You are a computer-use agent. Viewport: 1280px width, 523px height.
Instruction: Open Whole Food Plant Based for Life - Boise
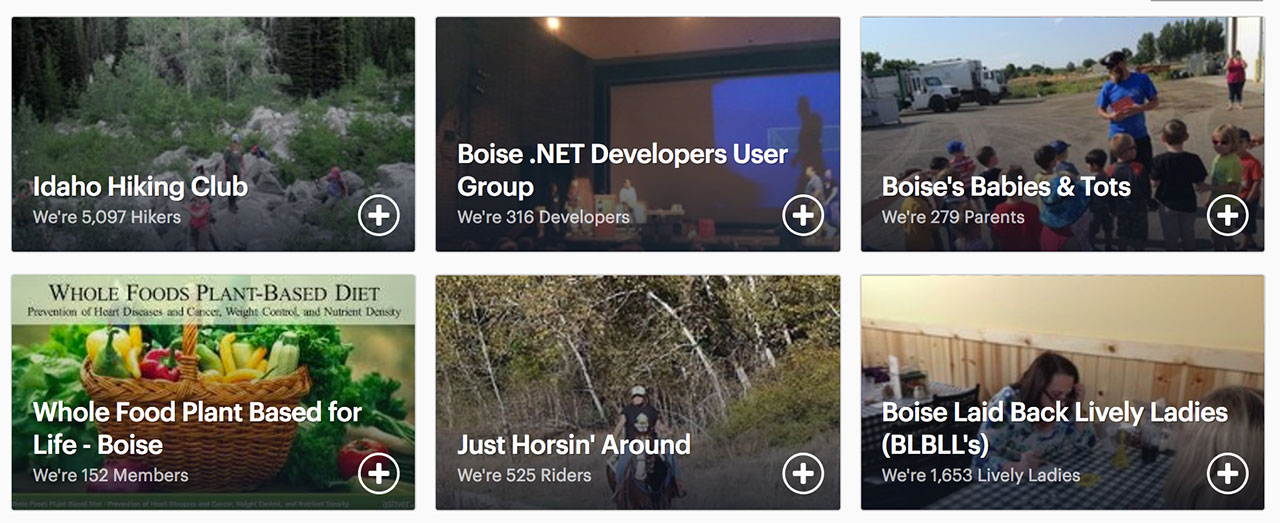click(x=198, y=428)
